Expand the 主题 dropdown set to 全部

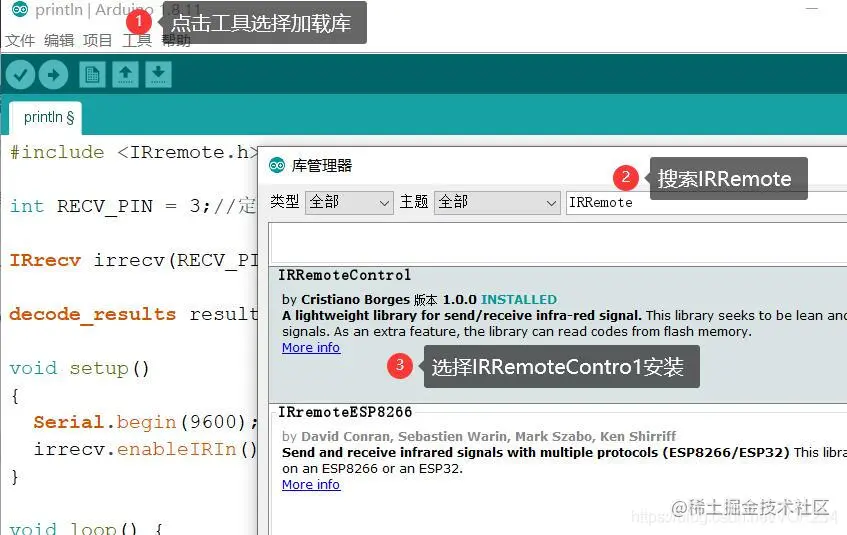[497, 203]
